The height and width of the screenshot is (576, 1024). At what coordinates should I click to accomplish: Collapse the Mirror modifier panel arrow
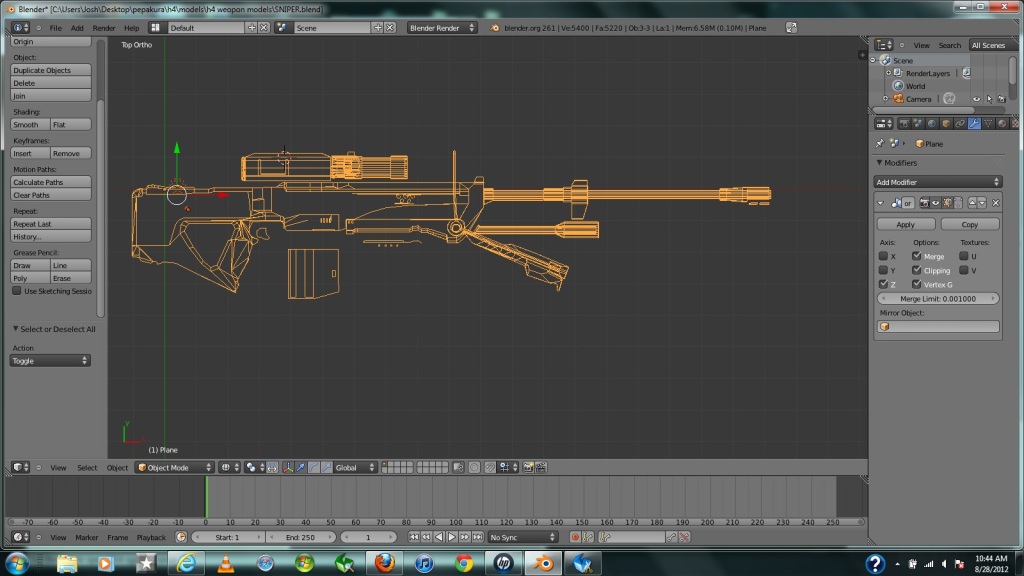[880, 203]
